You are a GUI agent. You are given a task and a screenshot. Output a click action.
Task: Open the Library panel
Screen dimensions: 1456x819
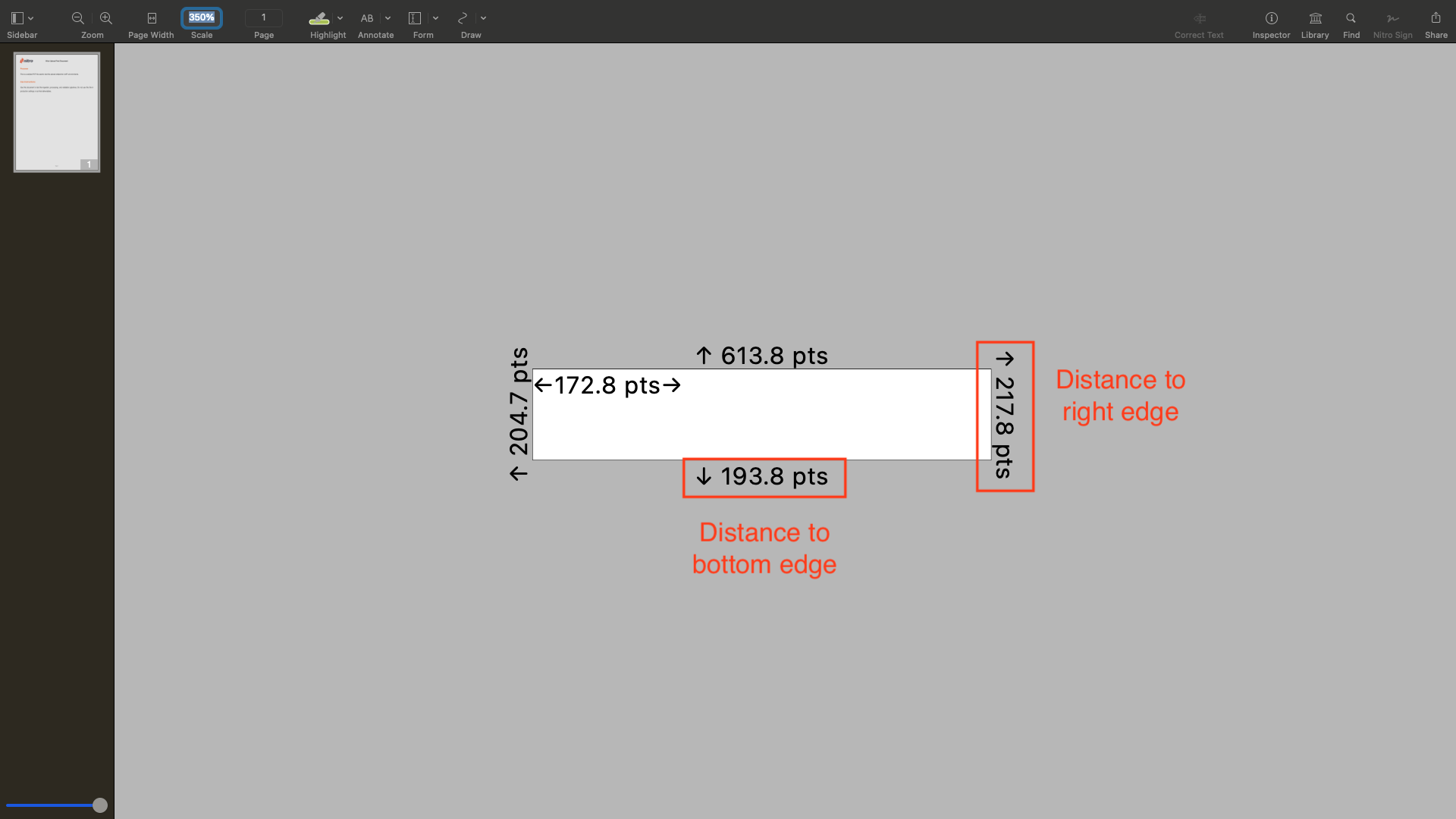[1315, 18]
